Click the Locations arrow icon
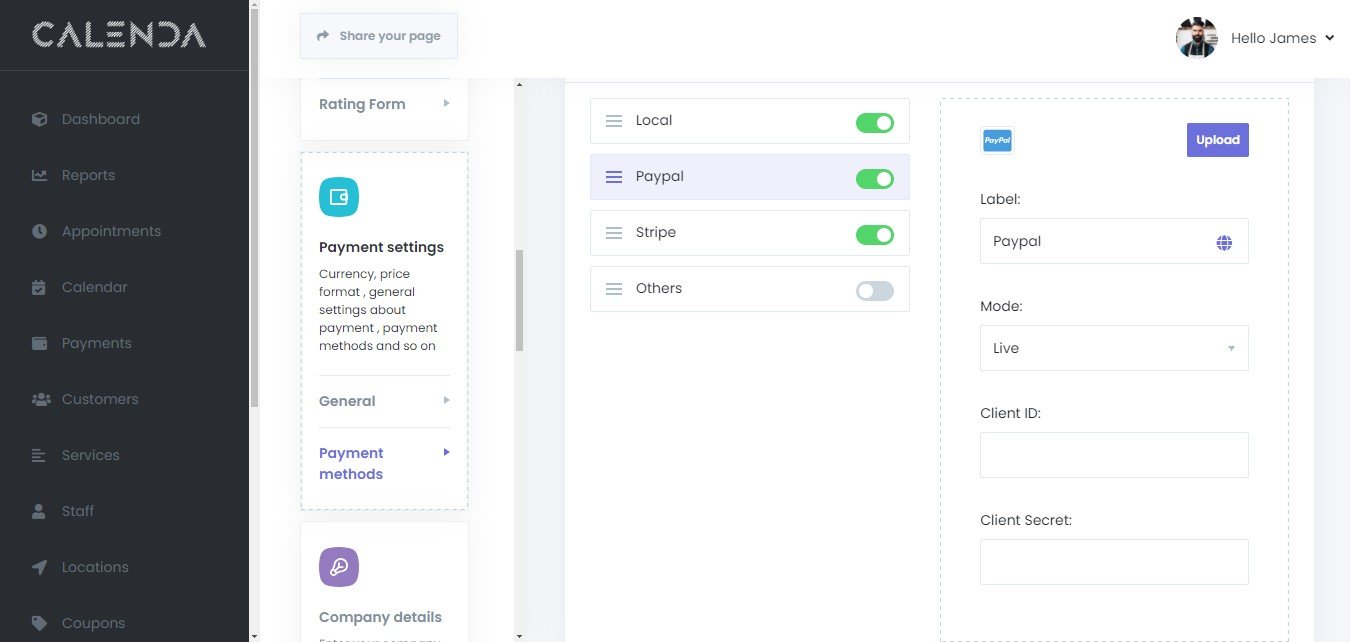The width and height of the screenshot is (1350, 642). [40, 567]
